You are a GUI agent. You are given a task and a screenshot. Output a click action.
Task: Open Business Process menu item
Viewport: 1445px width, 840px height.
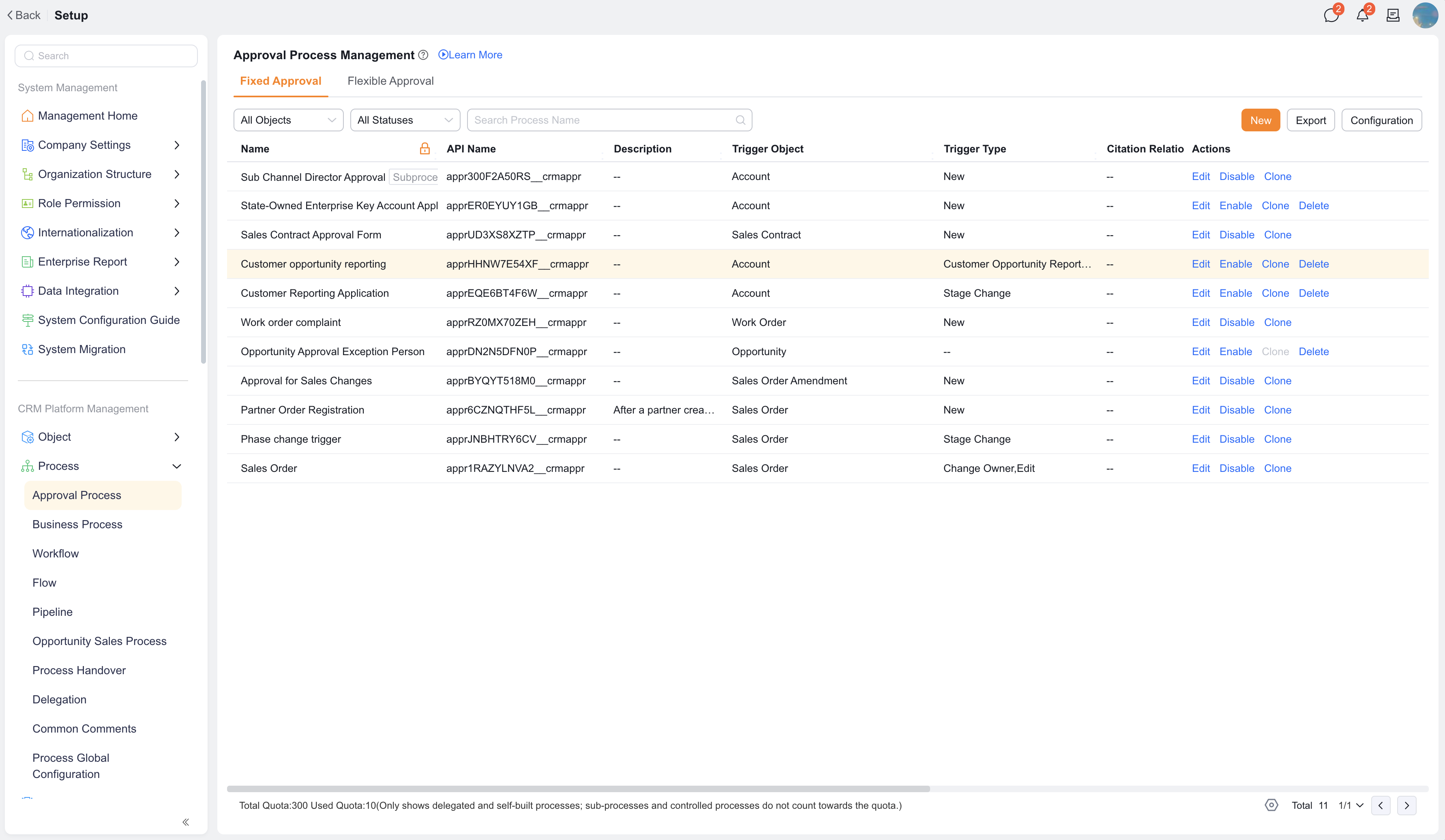77,524
